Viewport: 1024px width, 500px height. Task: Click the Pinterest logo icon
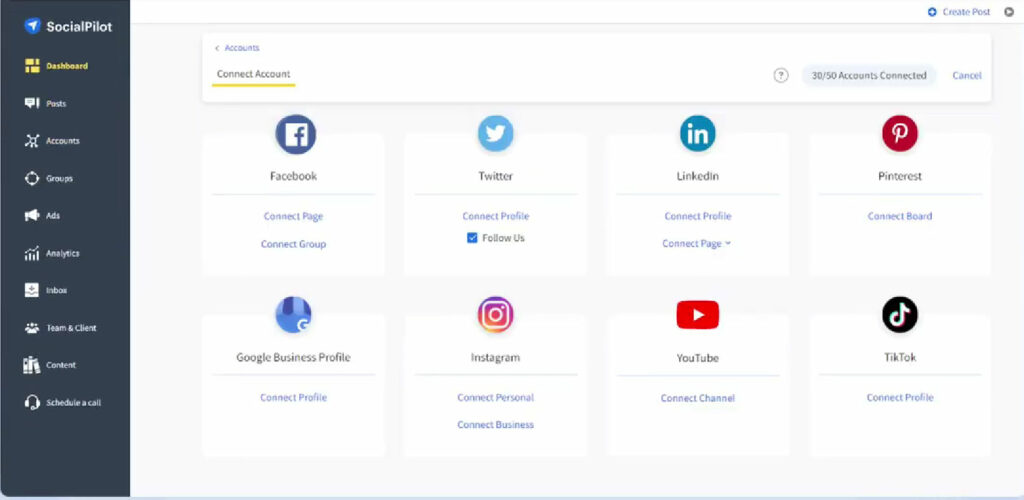900,134
